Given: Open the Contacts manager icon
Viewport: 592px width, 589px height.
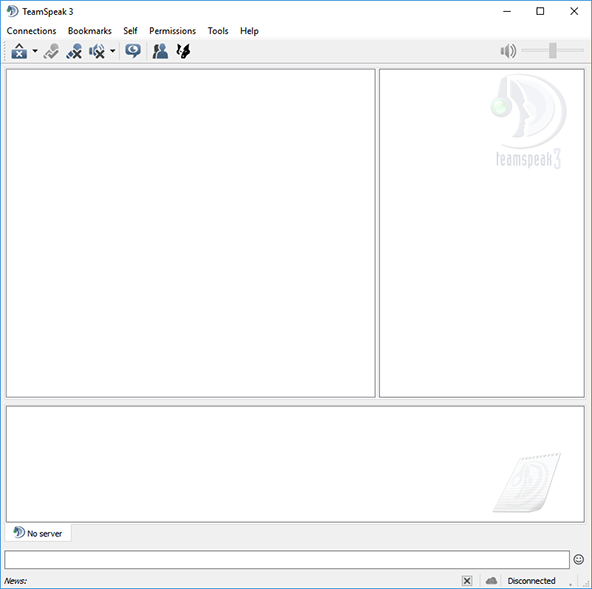Looking at the screenshot, I should pos(160,51).
